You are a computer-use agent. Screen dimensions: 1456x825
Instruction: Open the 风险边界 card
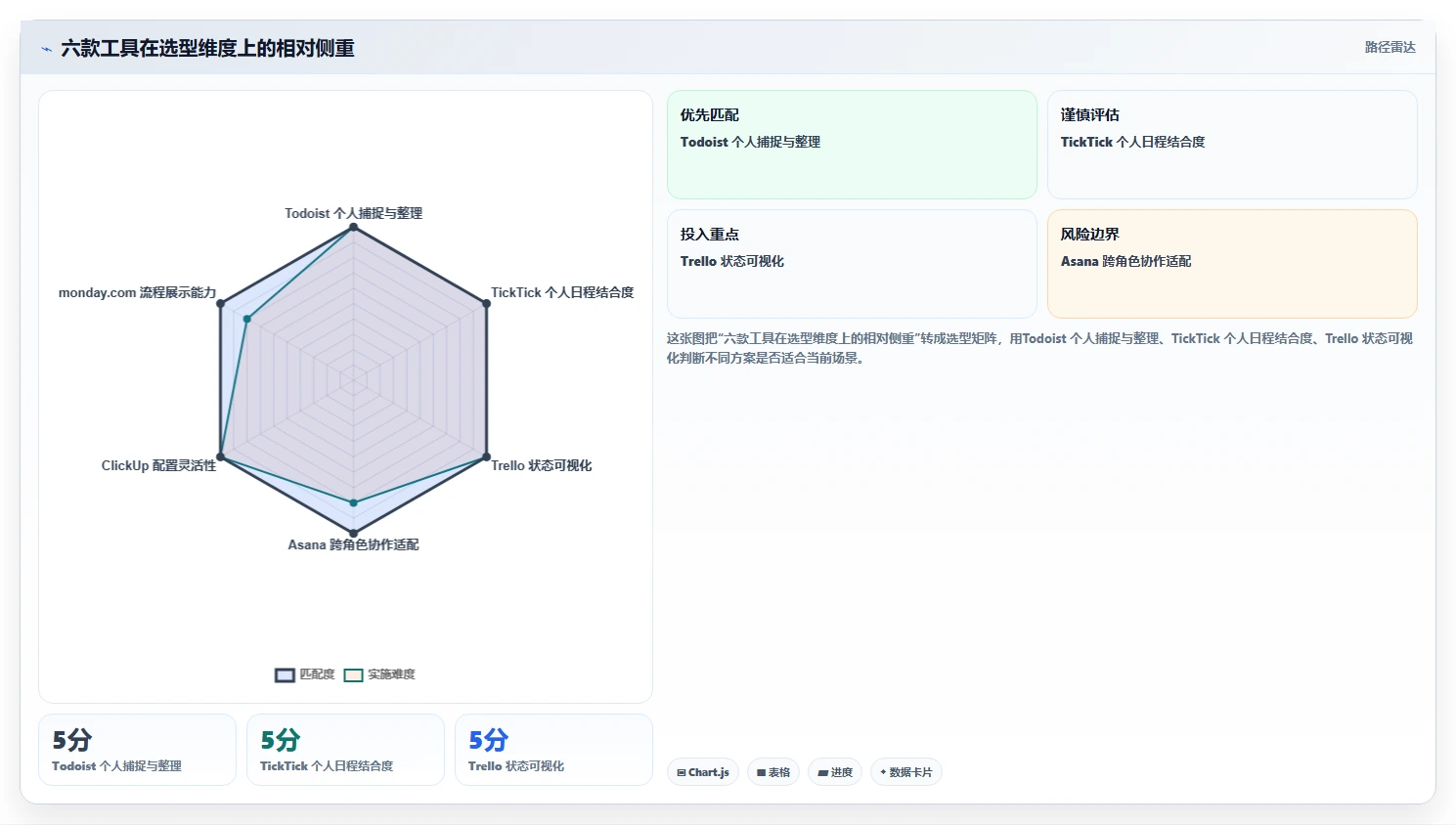tap(1232, 264)
